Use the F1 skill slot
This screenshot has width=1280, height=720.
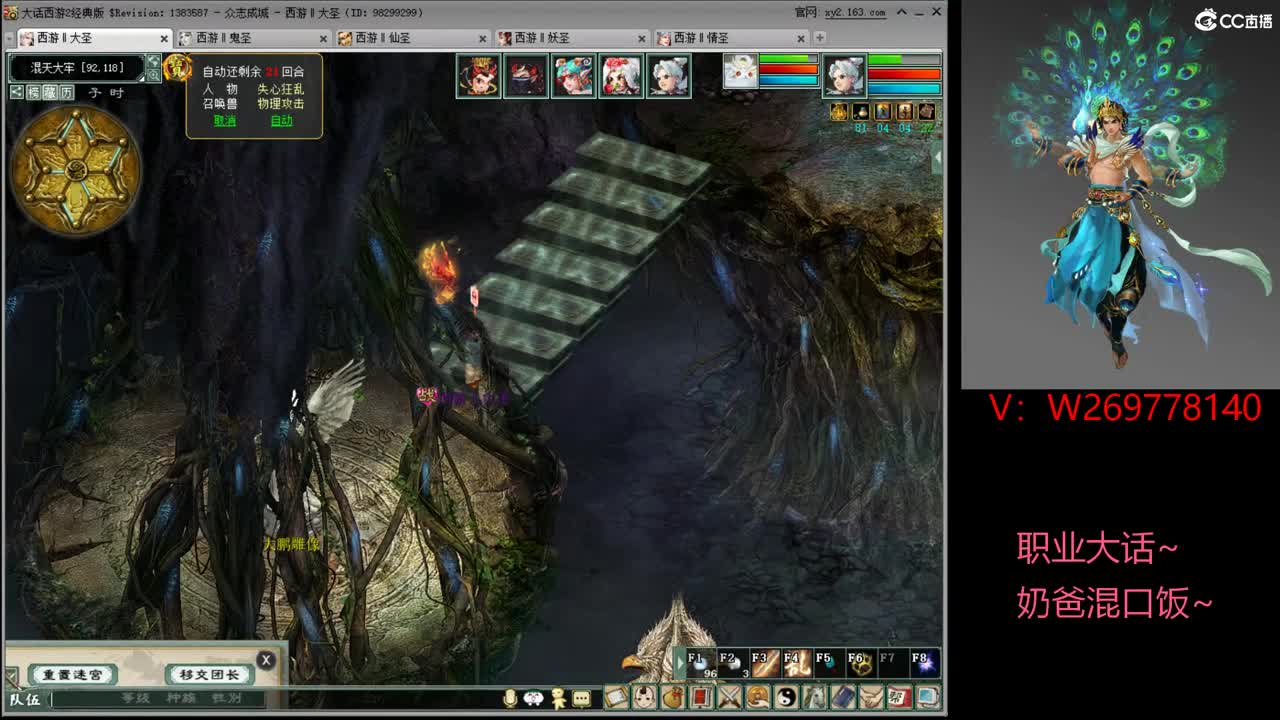[702, 663]
